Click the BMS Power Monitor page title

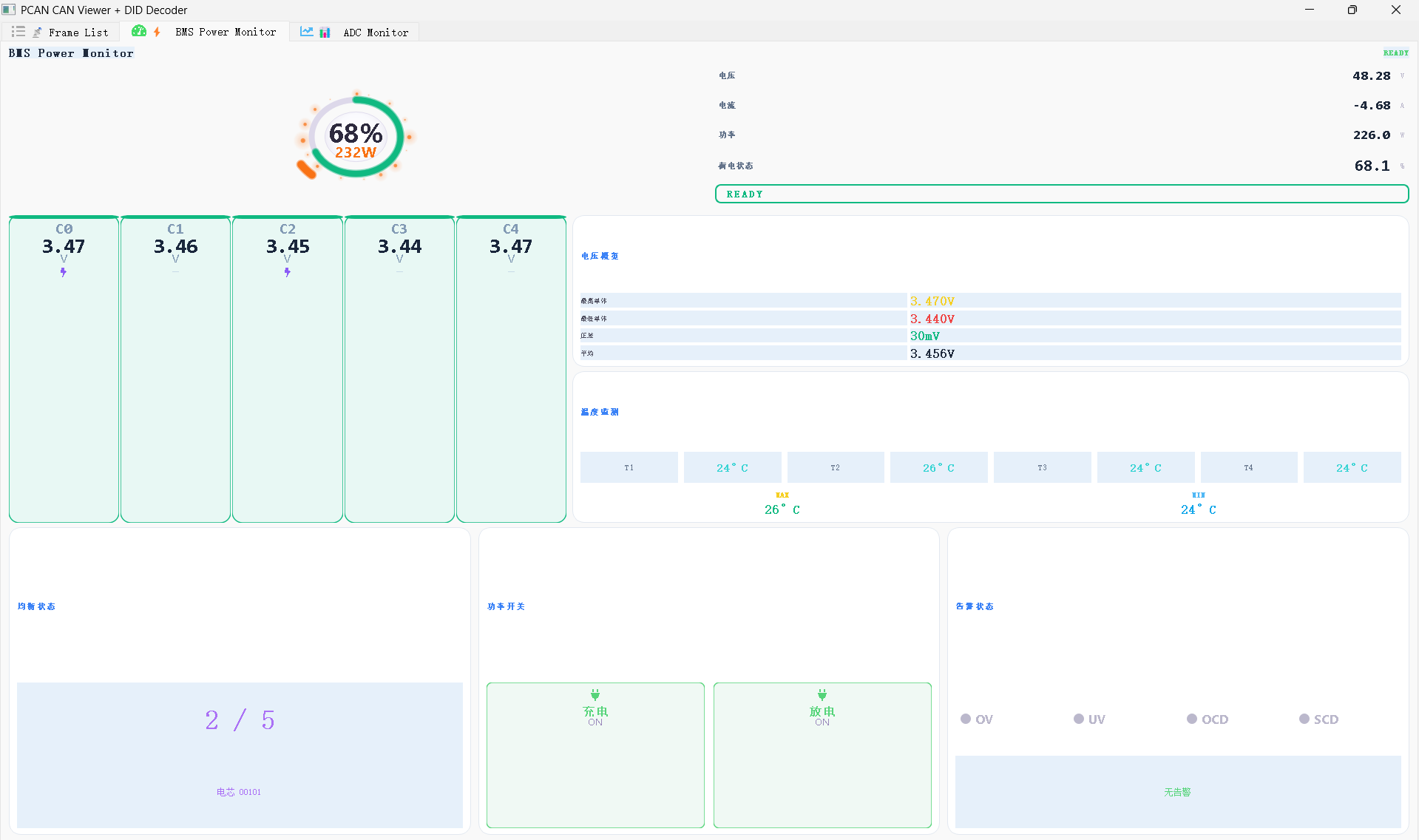[71, 53]
